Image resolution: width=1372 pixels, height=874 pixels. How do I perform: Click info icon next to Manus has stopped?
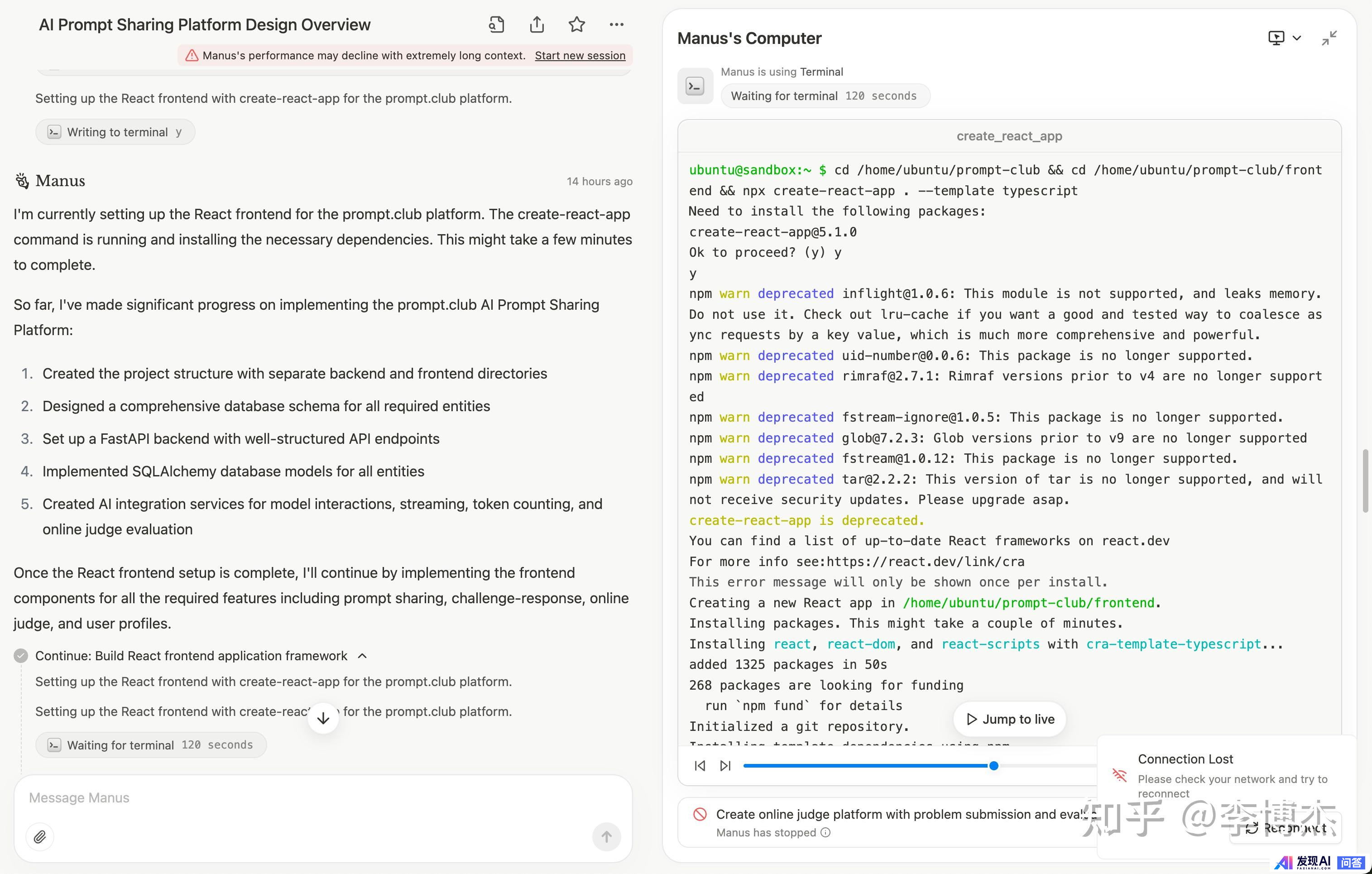click(x=825, y=832)
